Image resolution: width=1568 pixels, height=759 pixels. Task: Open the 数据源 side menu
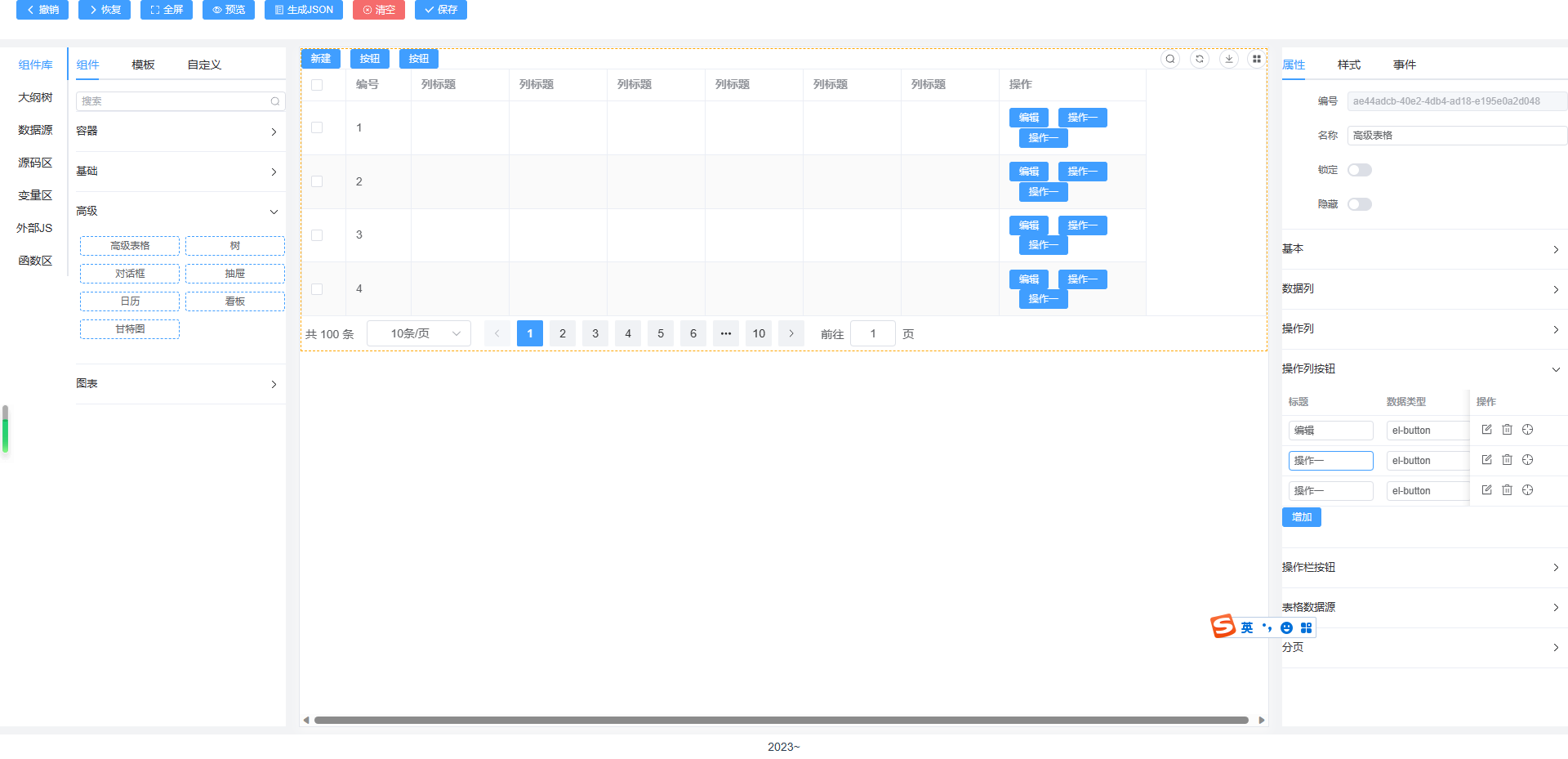35,130
